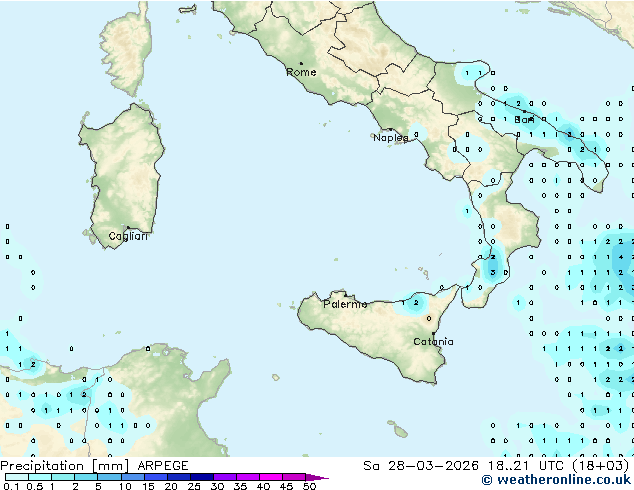Click the 'Precipitation [mm]' legend title
634x490 pixels.
point(65,466)
